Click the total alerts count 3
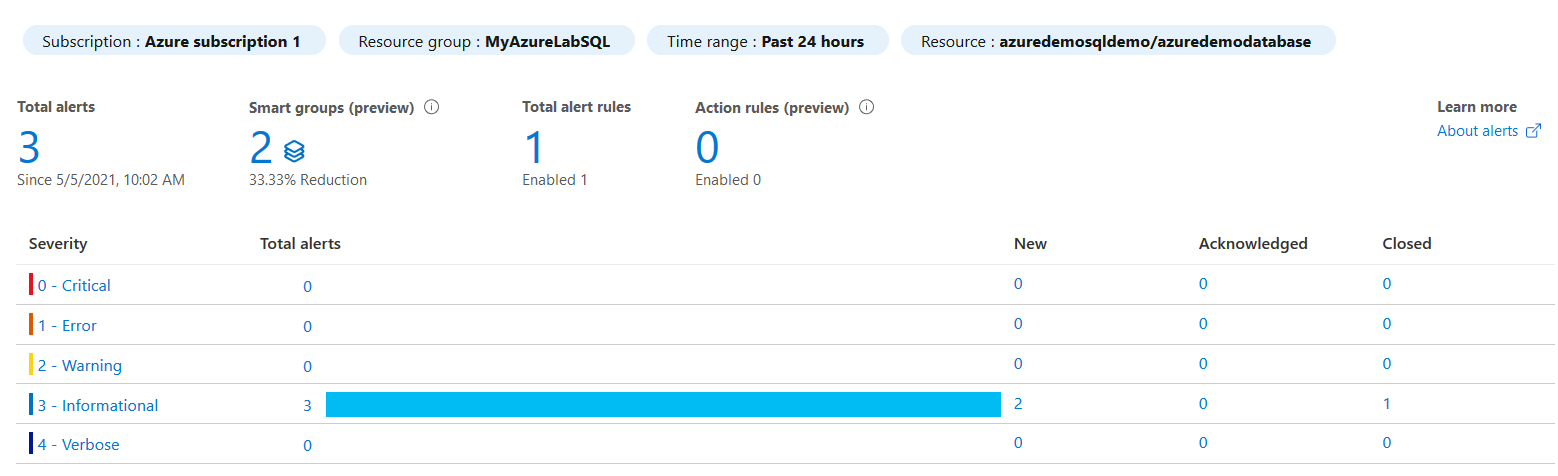This screenshot has width=1558, height=476. 29,148
